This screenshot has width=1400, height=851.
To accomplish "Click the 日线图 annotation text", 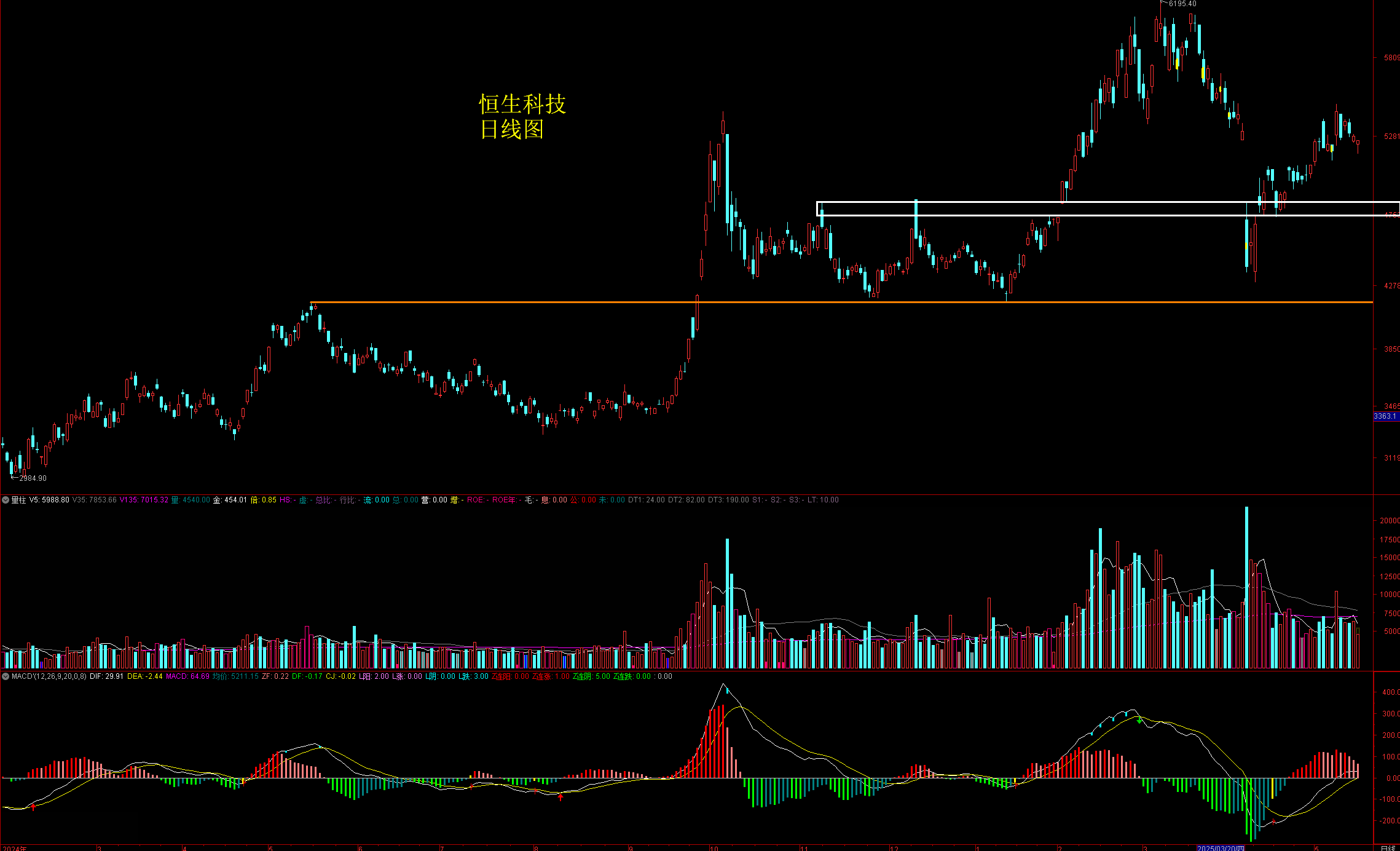I will pos(511,129).
